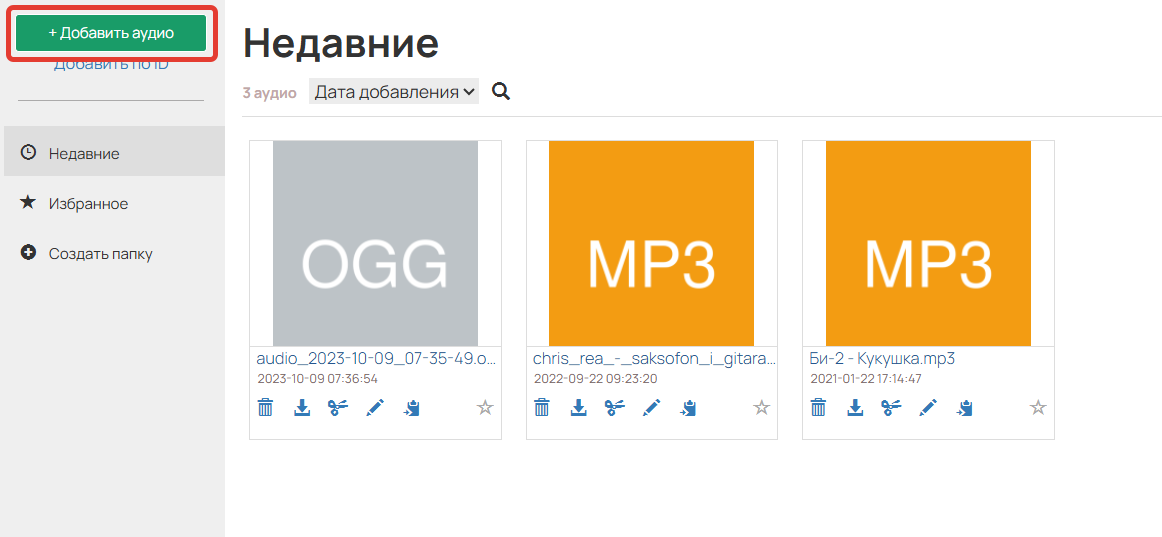Cut the chris_rea MP3 with scissors icon
The height and width of the screenshot is (537, 1162).
(x=615, y=407)
